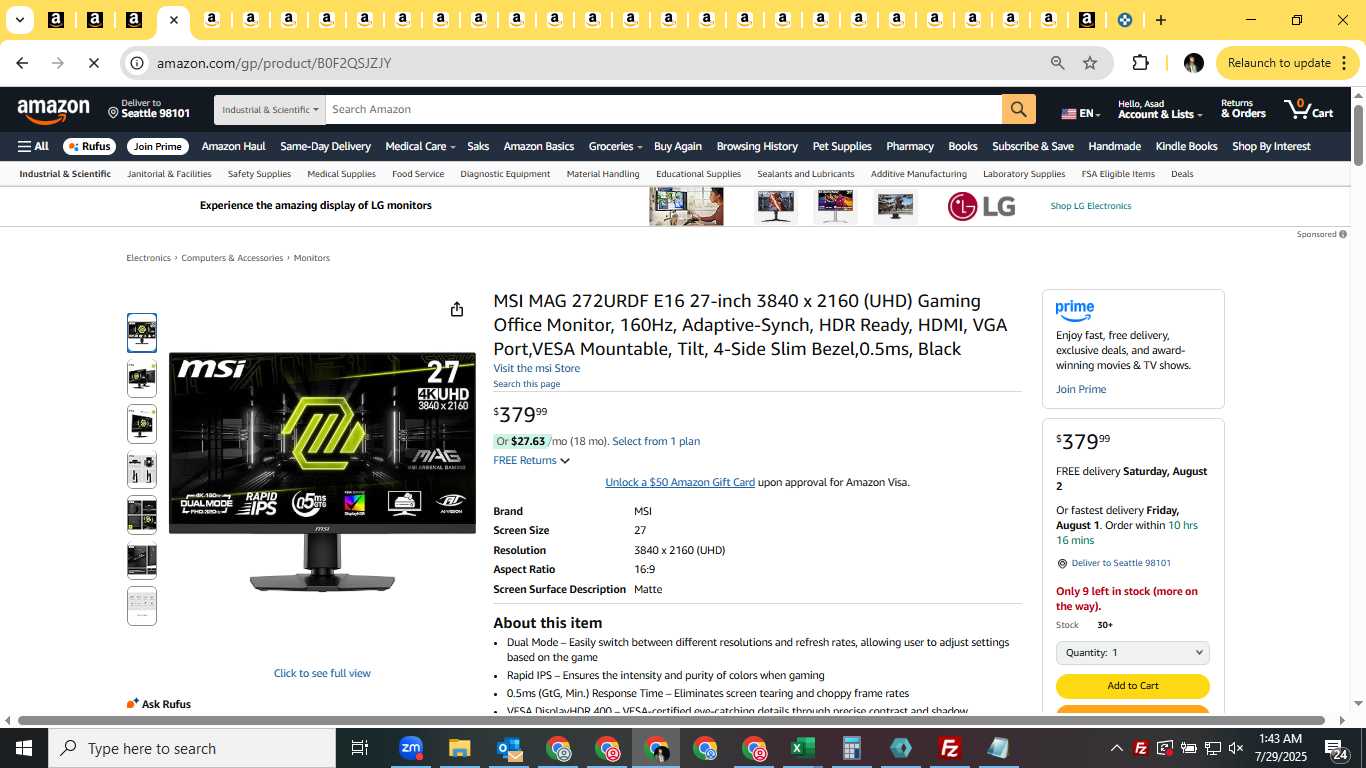The width and height of the screenshot is (1366, 768).
Task: Open FileZilla from the taskbar
Action: 949,748
